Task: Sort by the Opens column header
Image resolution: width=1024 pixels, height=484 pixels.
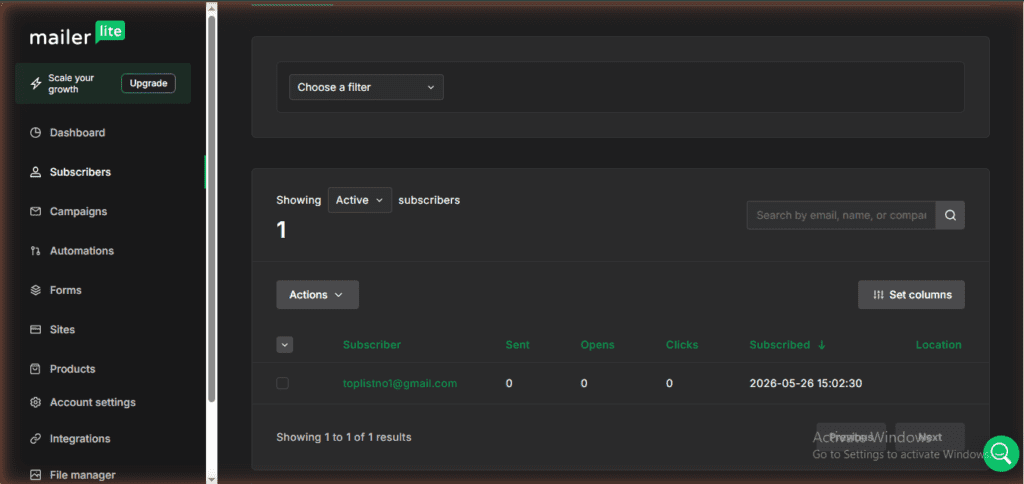Action: (x=598, y=345)
